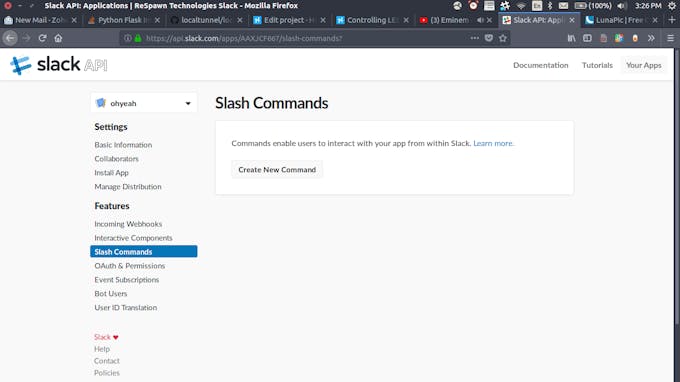The height and width of the screenshot is (382, 680).
Task: Open Firefox Library icon
Action: point(572,38)
